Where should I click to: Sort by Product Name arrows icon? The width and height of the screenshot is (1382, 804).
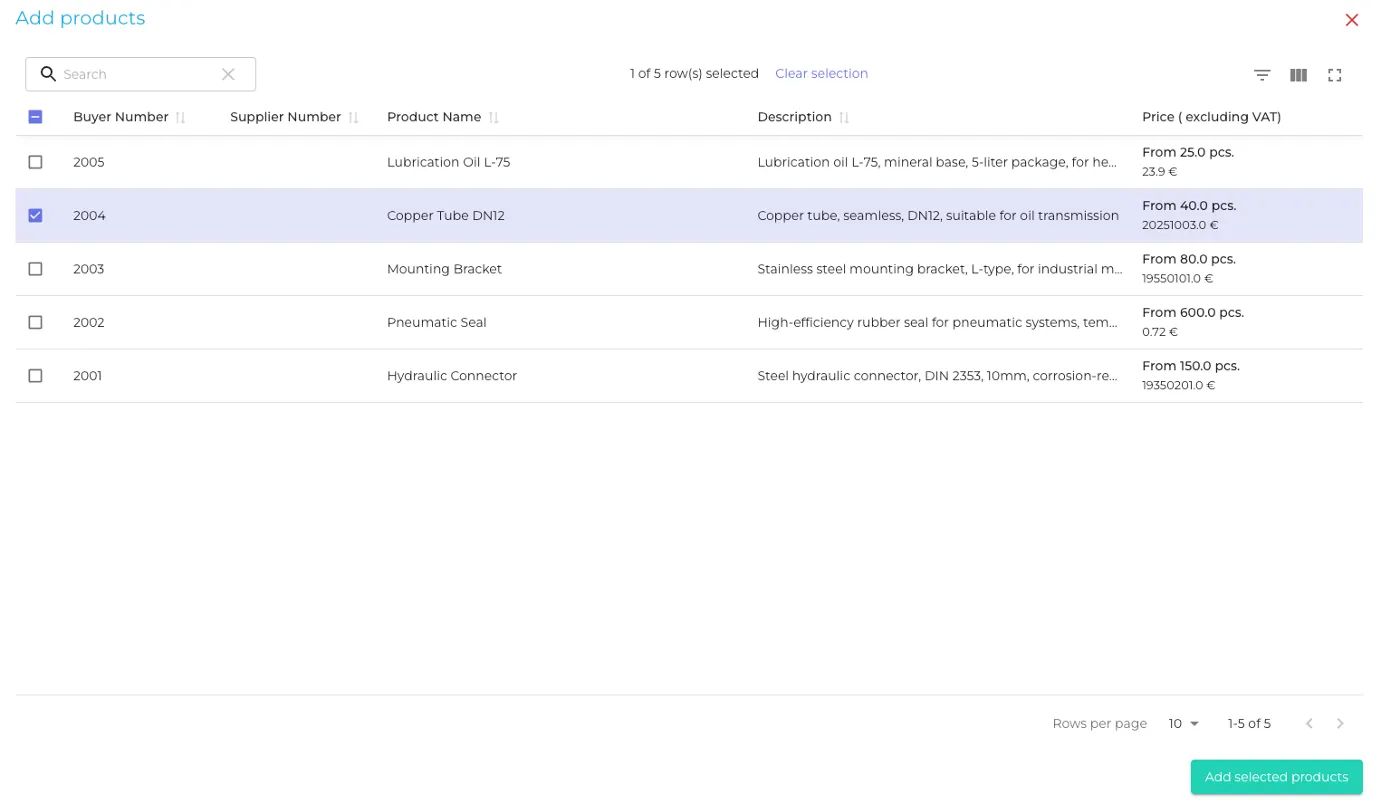493,118
